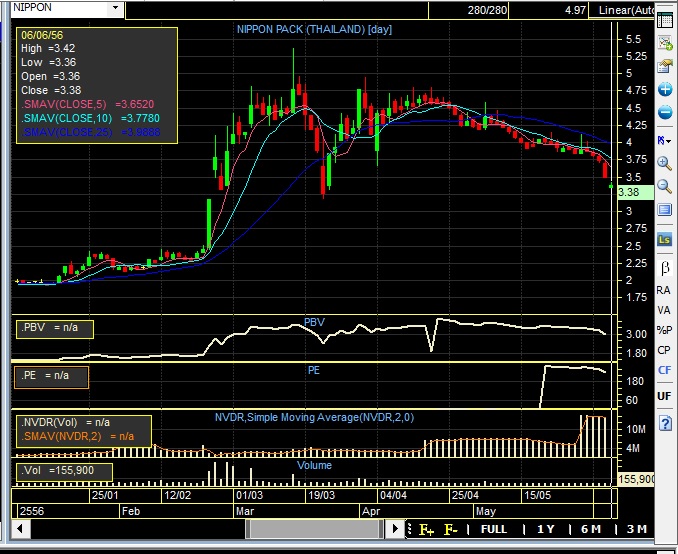
Task: Click the 01/03 date axis label
Action: tap(249, 495)
